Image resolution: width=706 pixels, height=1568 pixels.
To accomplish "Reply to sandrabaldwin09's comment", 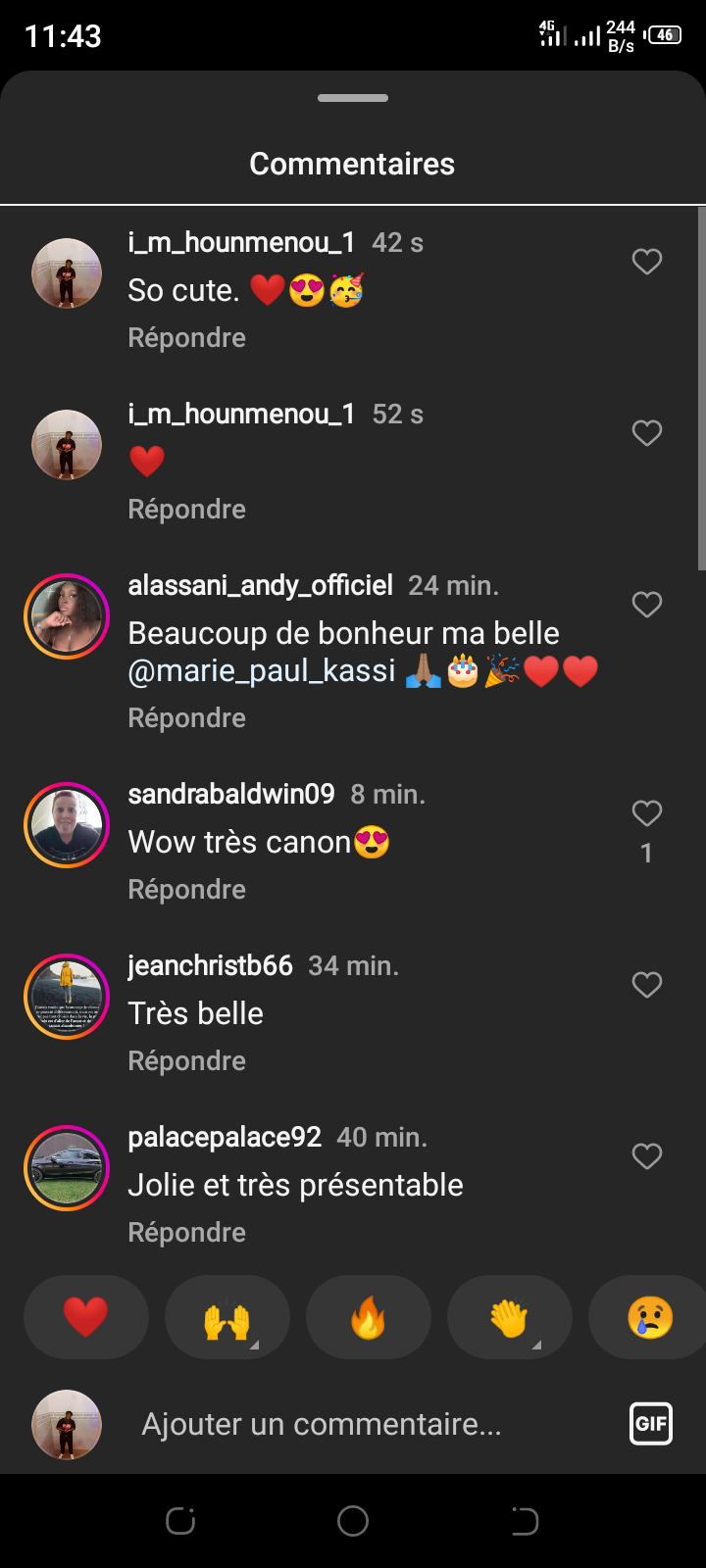I will pyautogui.click(x=186, y=890).
